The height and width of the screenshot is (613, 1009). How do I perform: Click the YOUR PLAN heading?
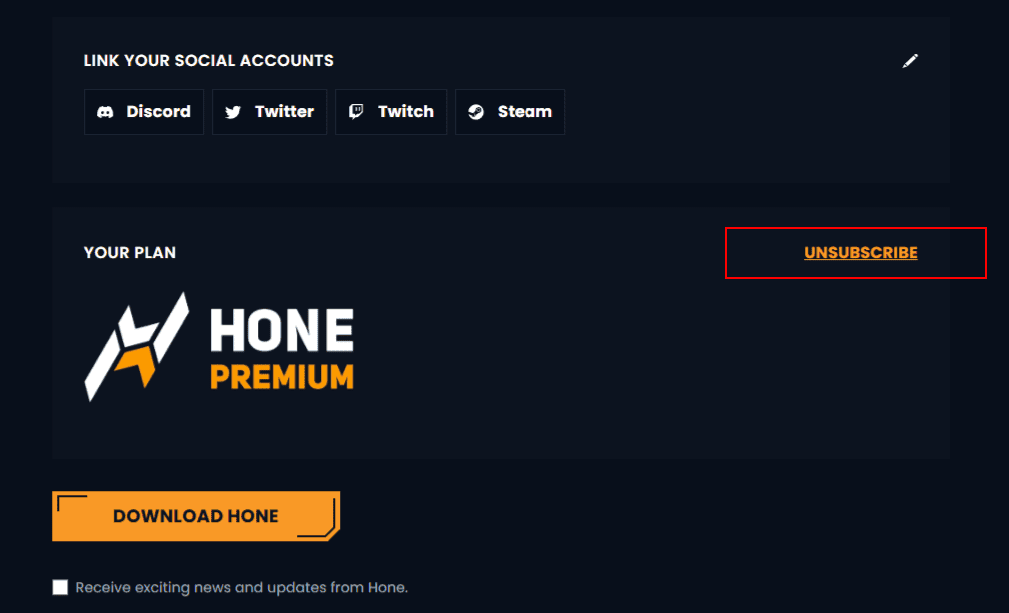tap(129, 253)
